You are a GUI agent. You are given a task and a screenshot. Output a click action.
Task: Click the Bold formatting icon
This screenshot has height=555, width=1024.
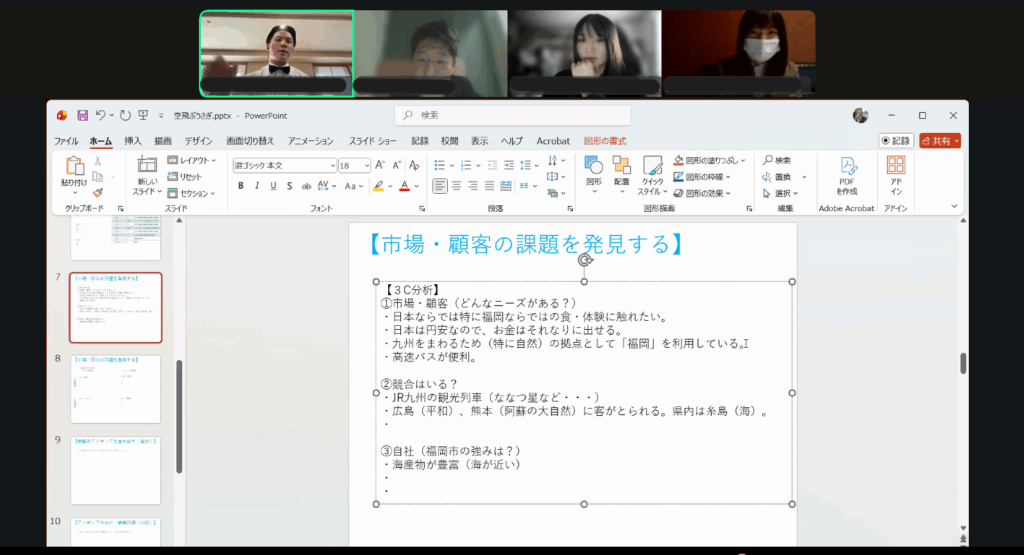tap(241, 186)
